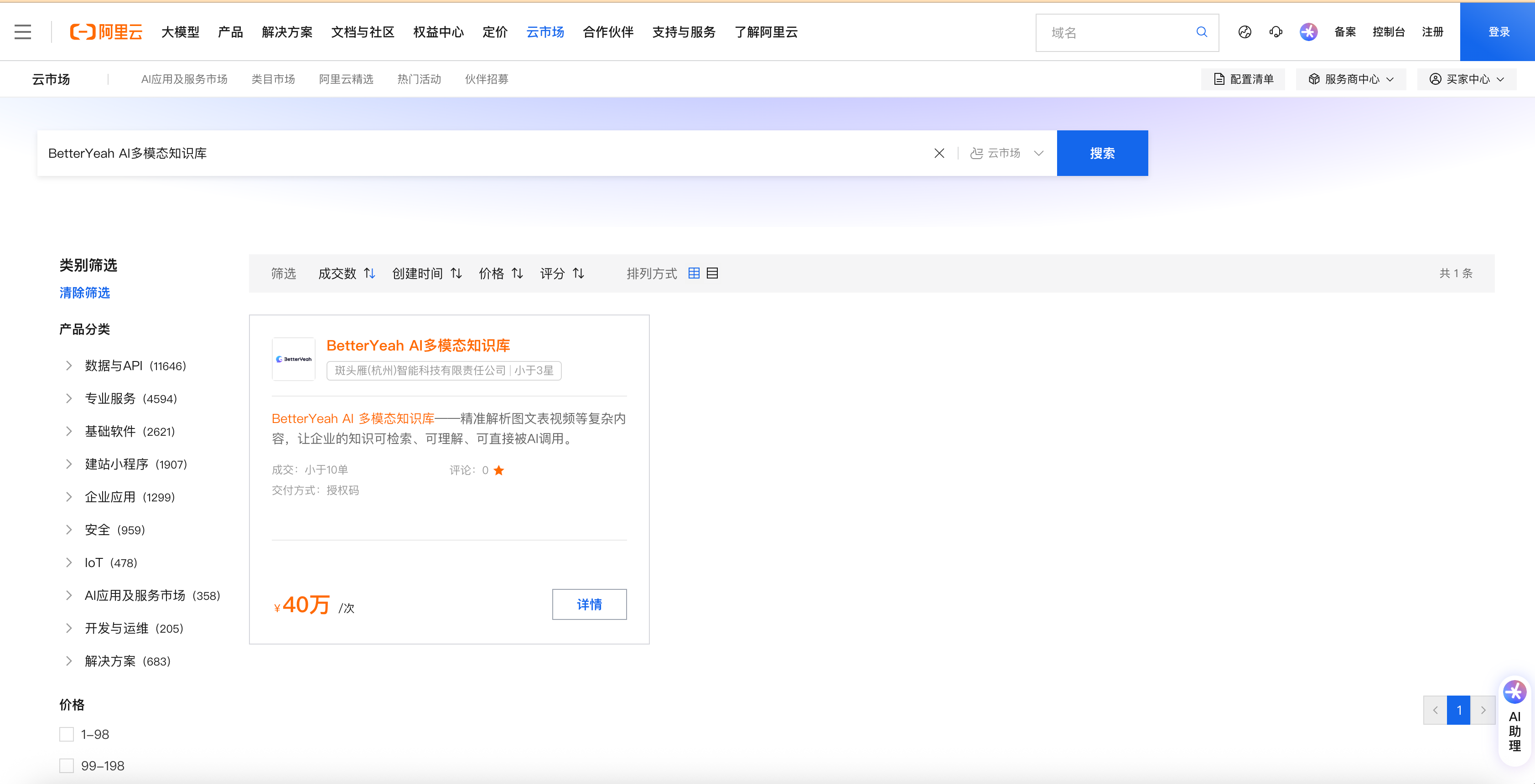
Task: Click the domain search magnifier icon
Action: 1201,32
